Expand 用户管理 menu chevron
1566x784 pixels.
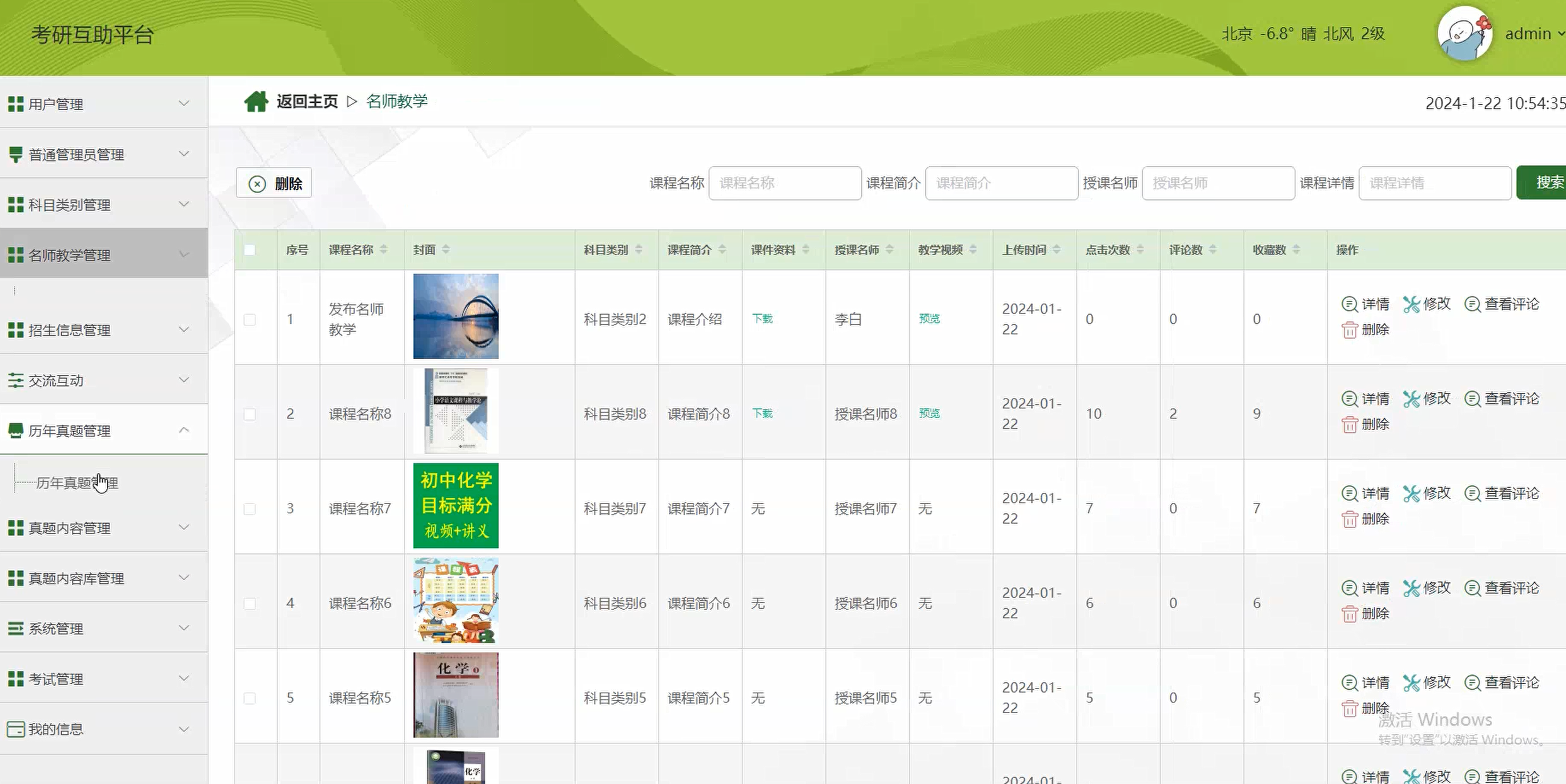pyautogui.click(x=183, y=103)
